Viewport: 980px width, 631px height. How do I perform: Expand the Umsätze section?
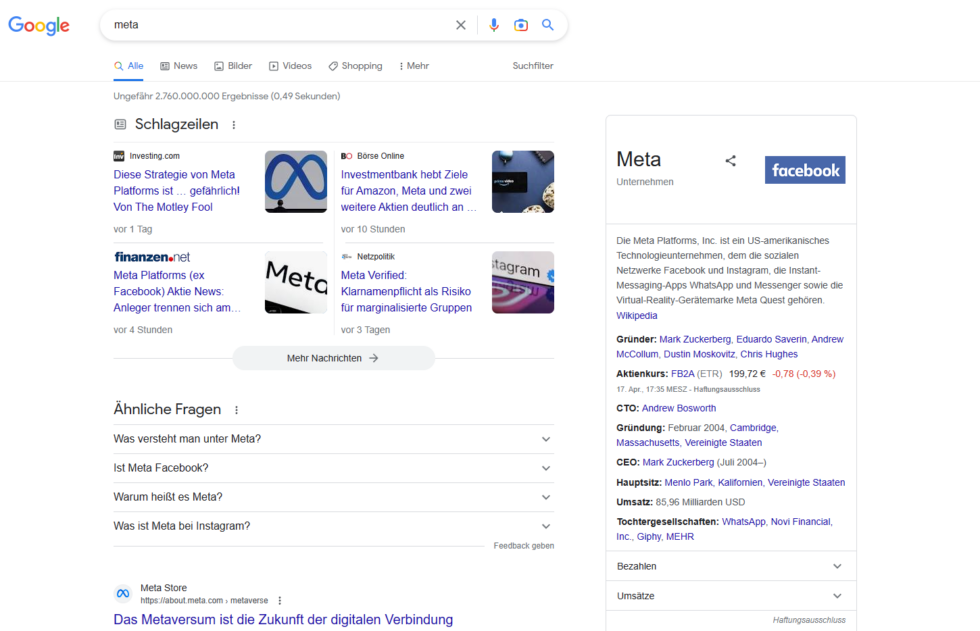731,596
